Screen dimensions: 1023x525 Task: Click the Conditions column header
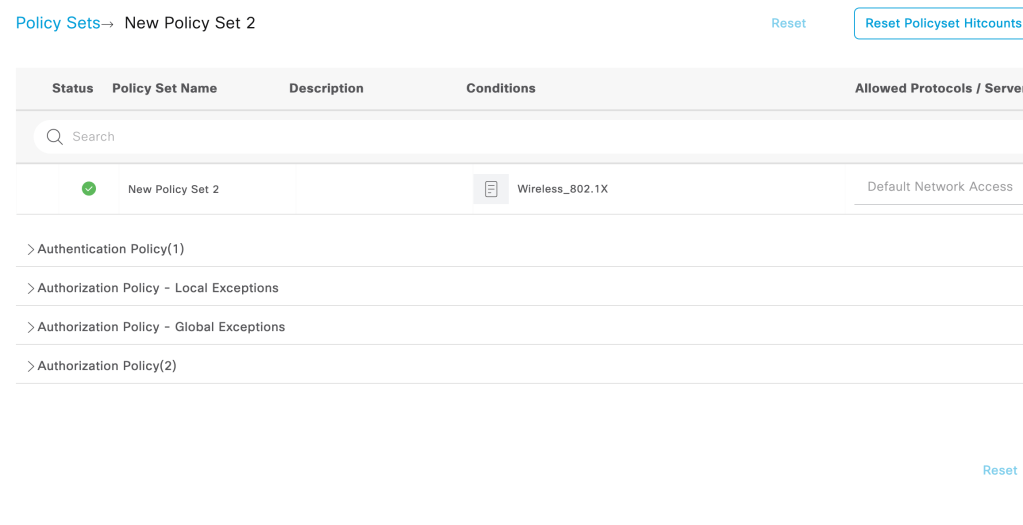[x=500, y=88]
